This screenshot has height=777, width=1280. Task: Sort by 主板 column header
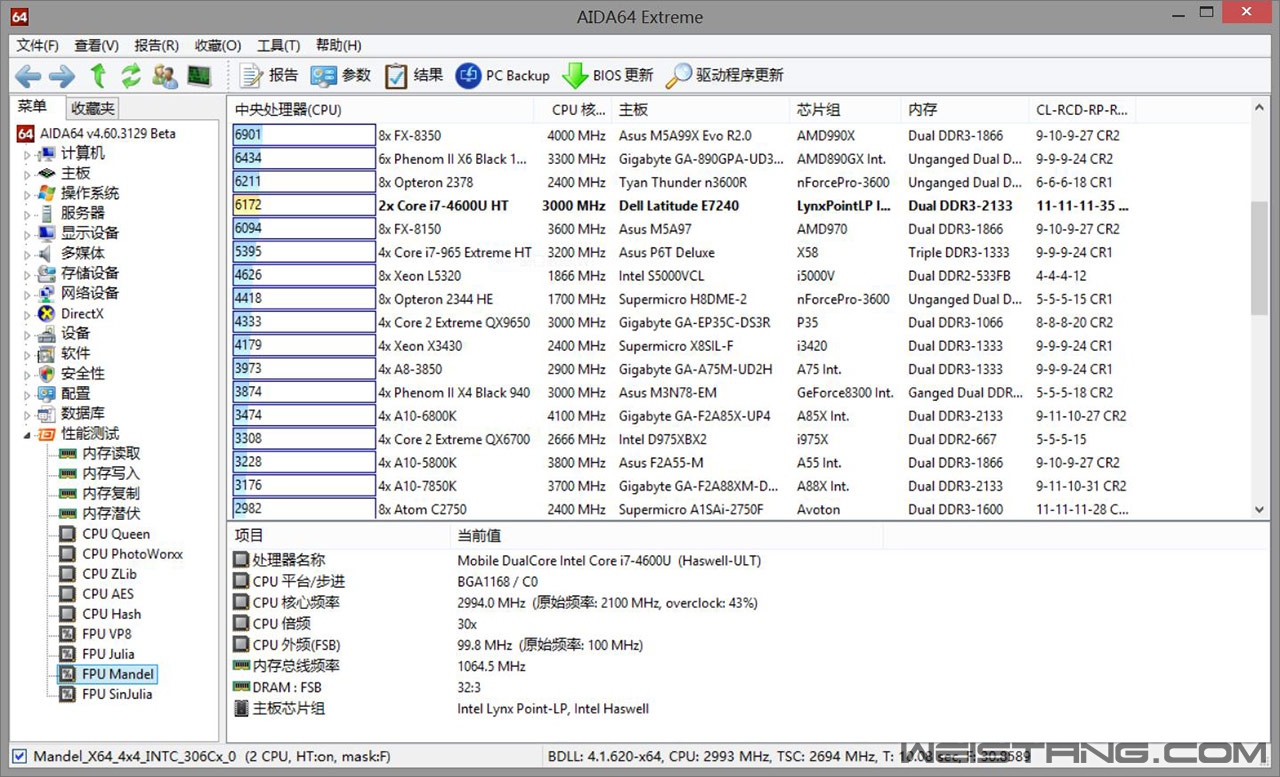[x=701, y=110]
